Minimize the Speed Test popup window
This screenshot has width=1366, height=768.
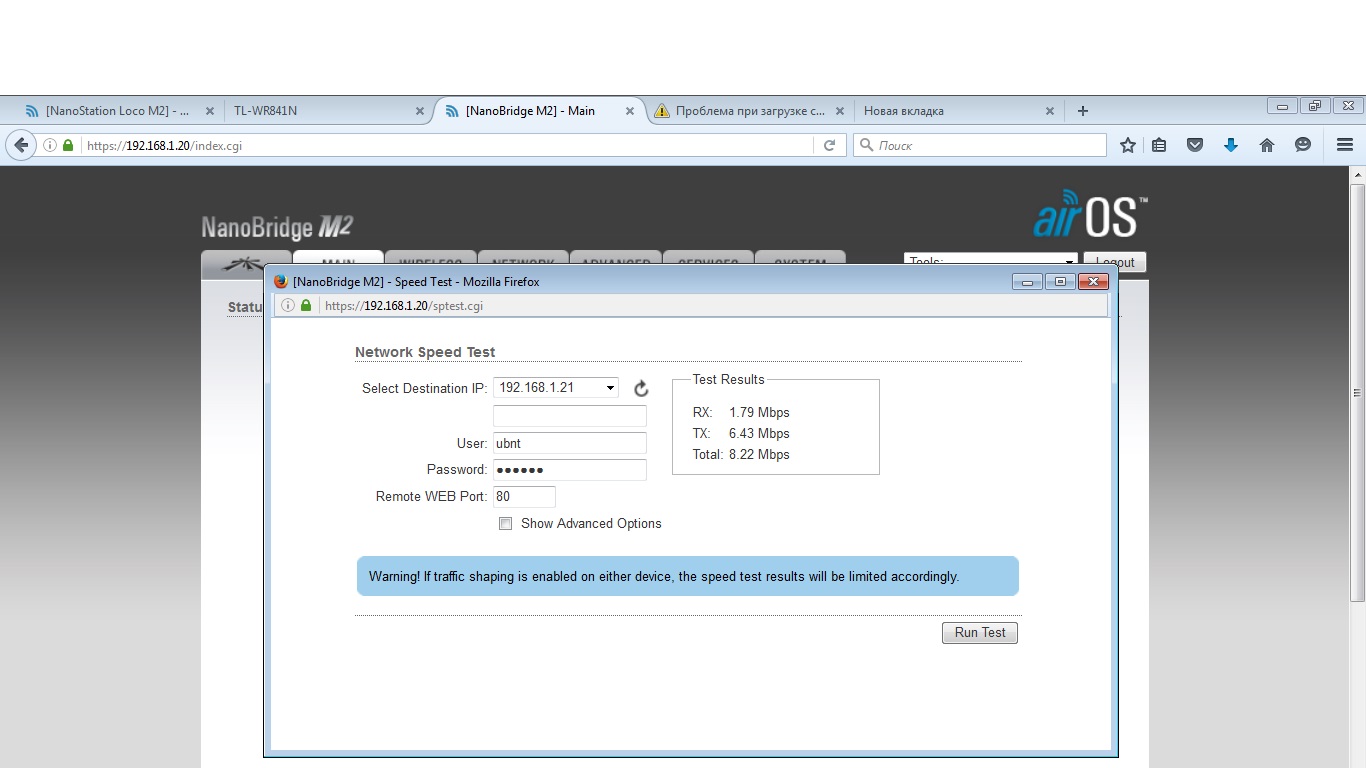coord(1027,282)
